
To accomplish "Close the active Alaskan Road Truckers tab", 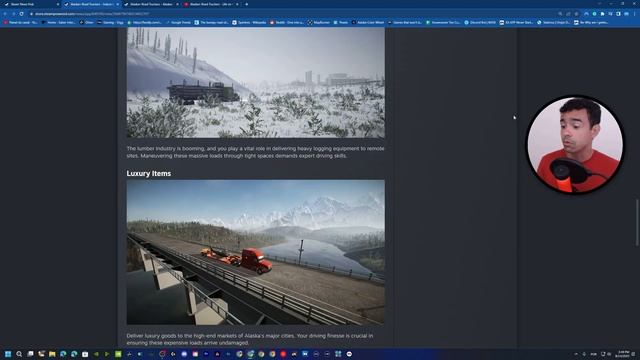I will (118, 4).
